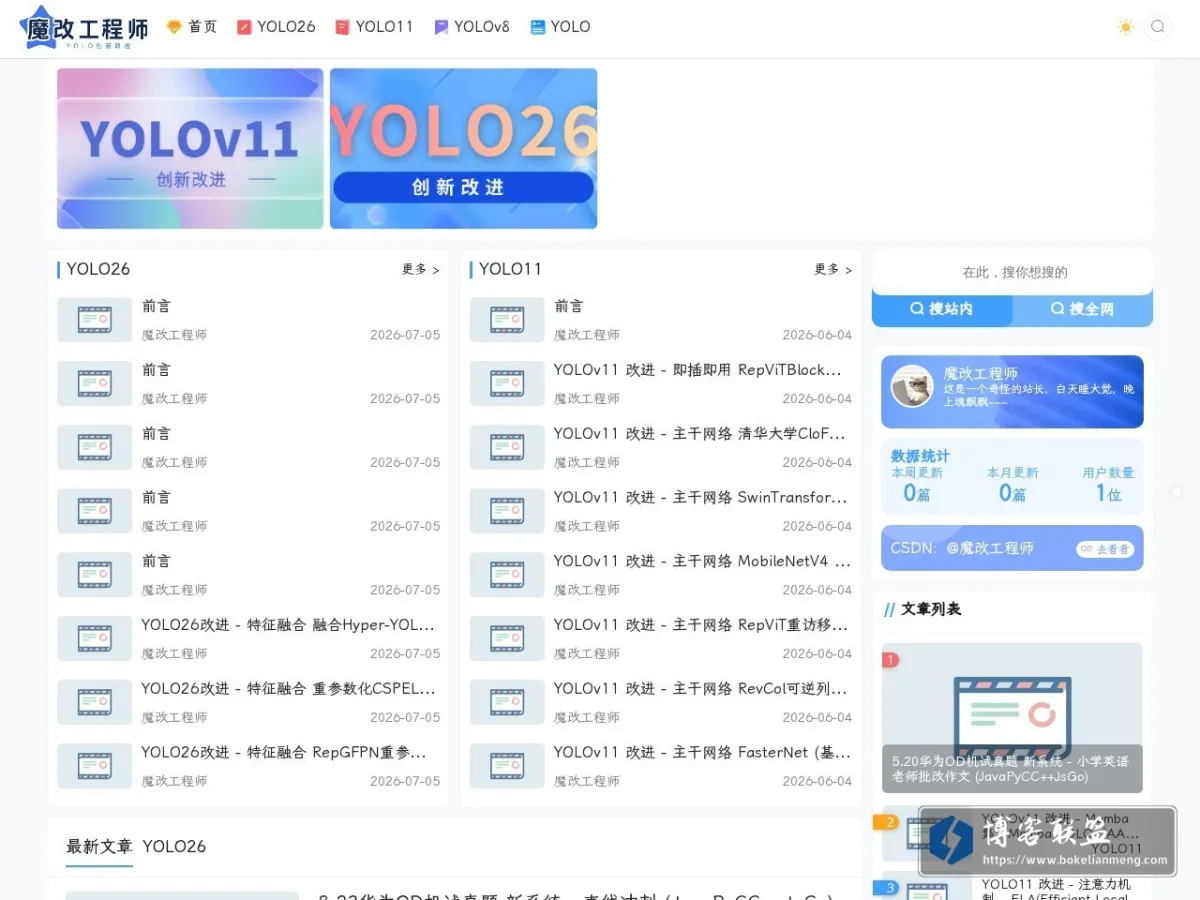This screenshot has height=900, width=1200.
Task: Open the YOLO26 navigation menu item
Action: point(276,27)
